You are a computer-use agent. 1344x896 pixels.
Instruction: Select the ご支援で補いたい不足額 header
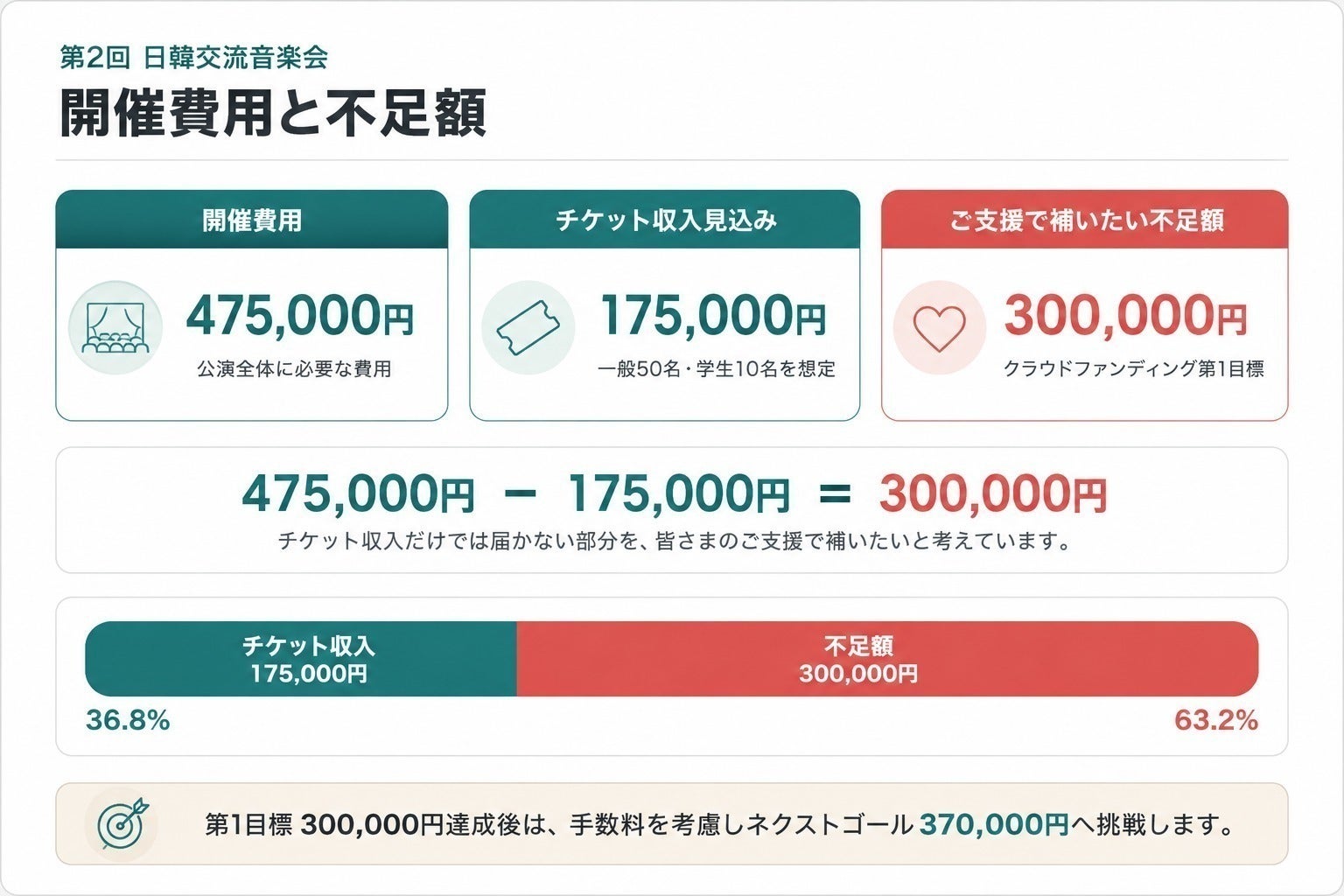(x=1085, y=220)
